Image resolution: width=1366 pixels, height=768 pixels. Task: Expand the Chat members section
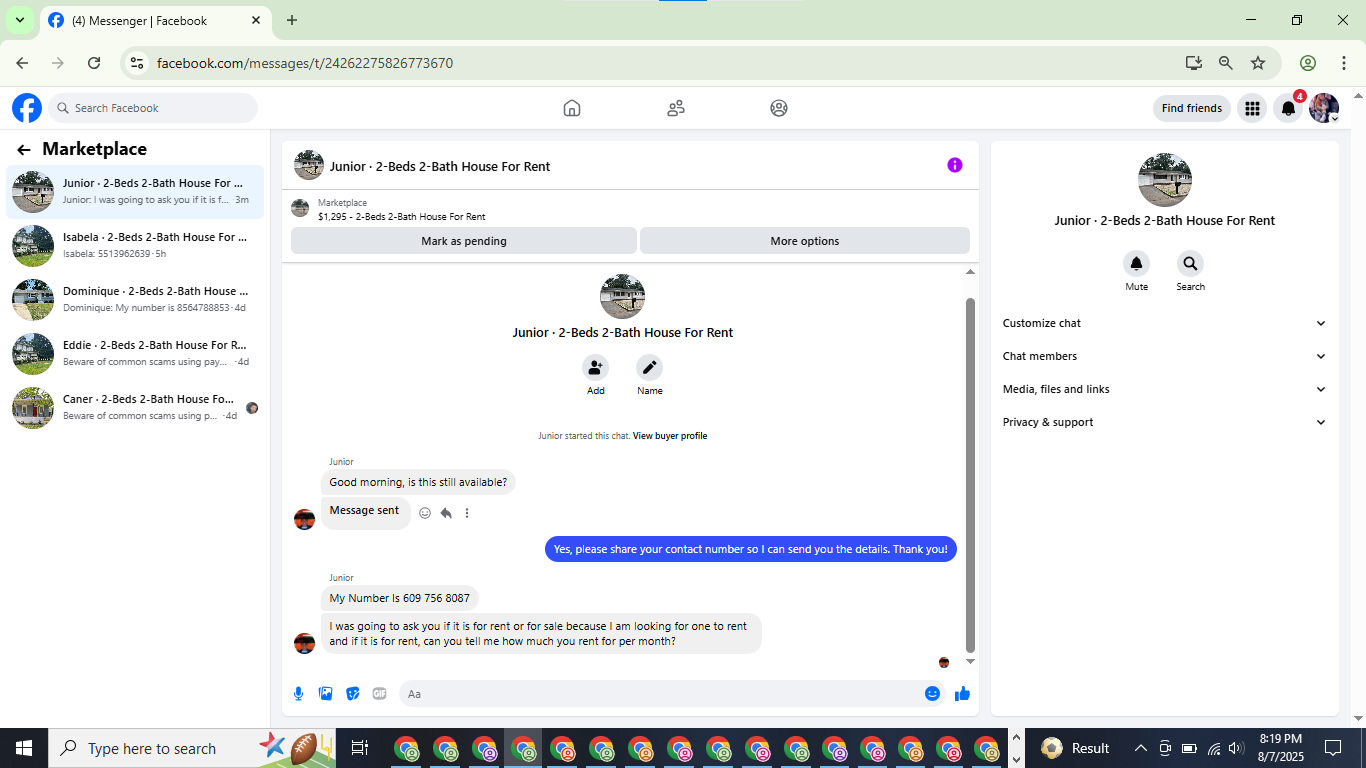1165,357
